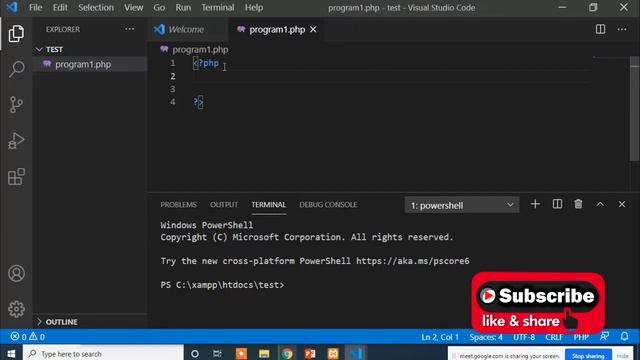The width and height of the screenshot is (640, 360).
Task: Open notifications bell in status bar
Action: 624,337
